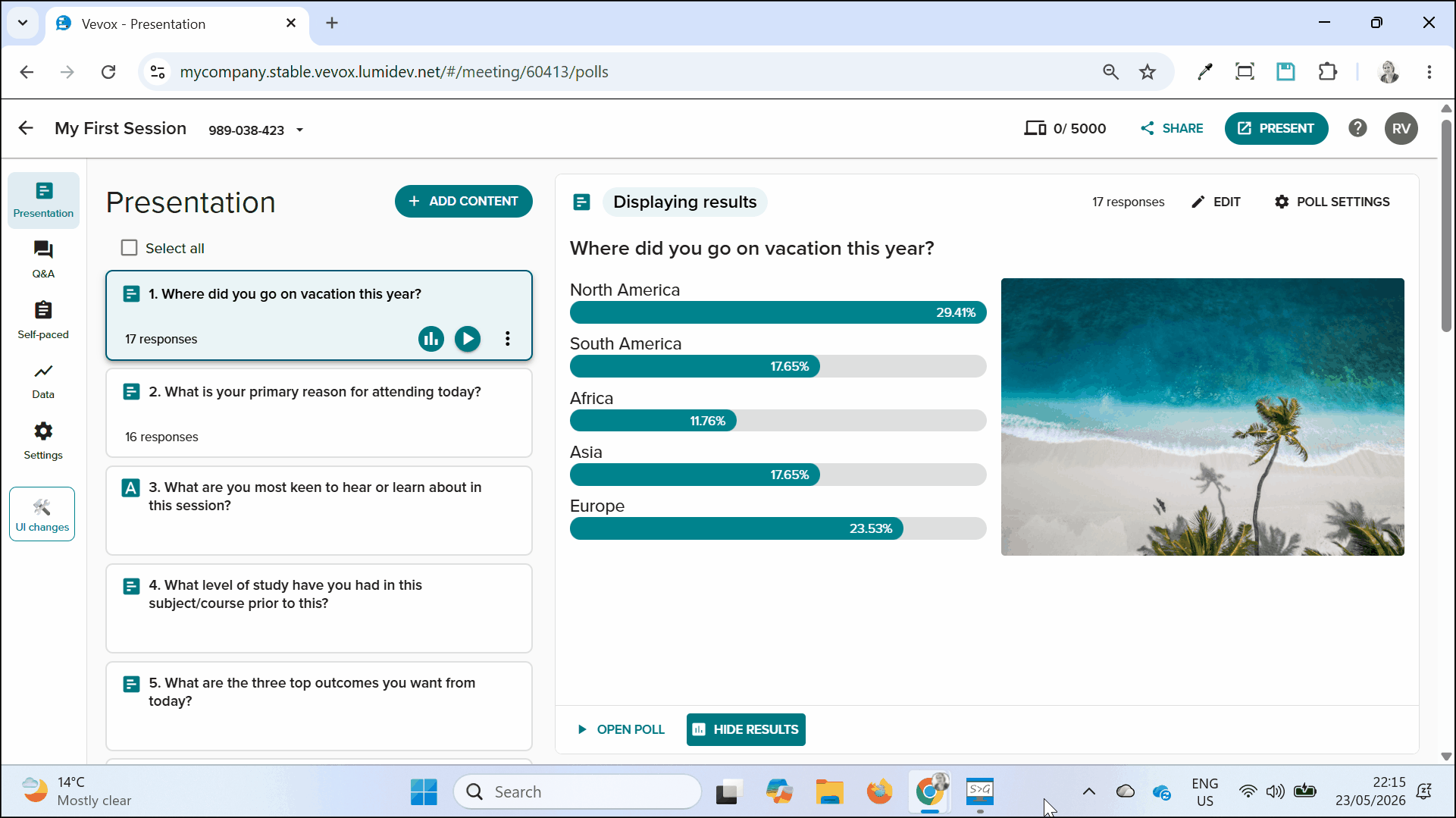Tick the Select all checkbox
Viewport: 1456px width, 818px height.
click(x=130, y=248)
